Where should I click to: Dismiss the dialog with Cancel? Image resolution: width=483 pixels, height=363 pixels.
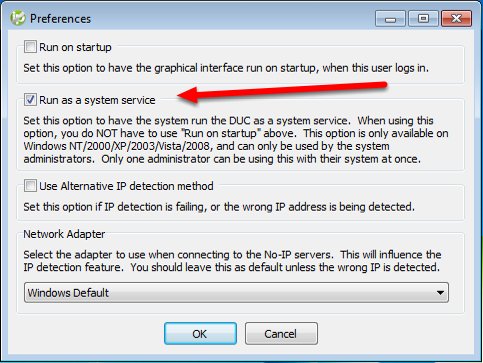tap(281, 334)
